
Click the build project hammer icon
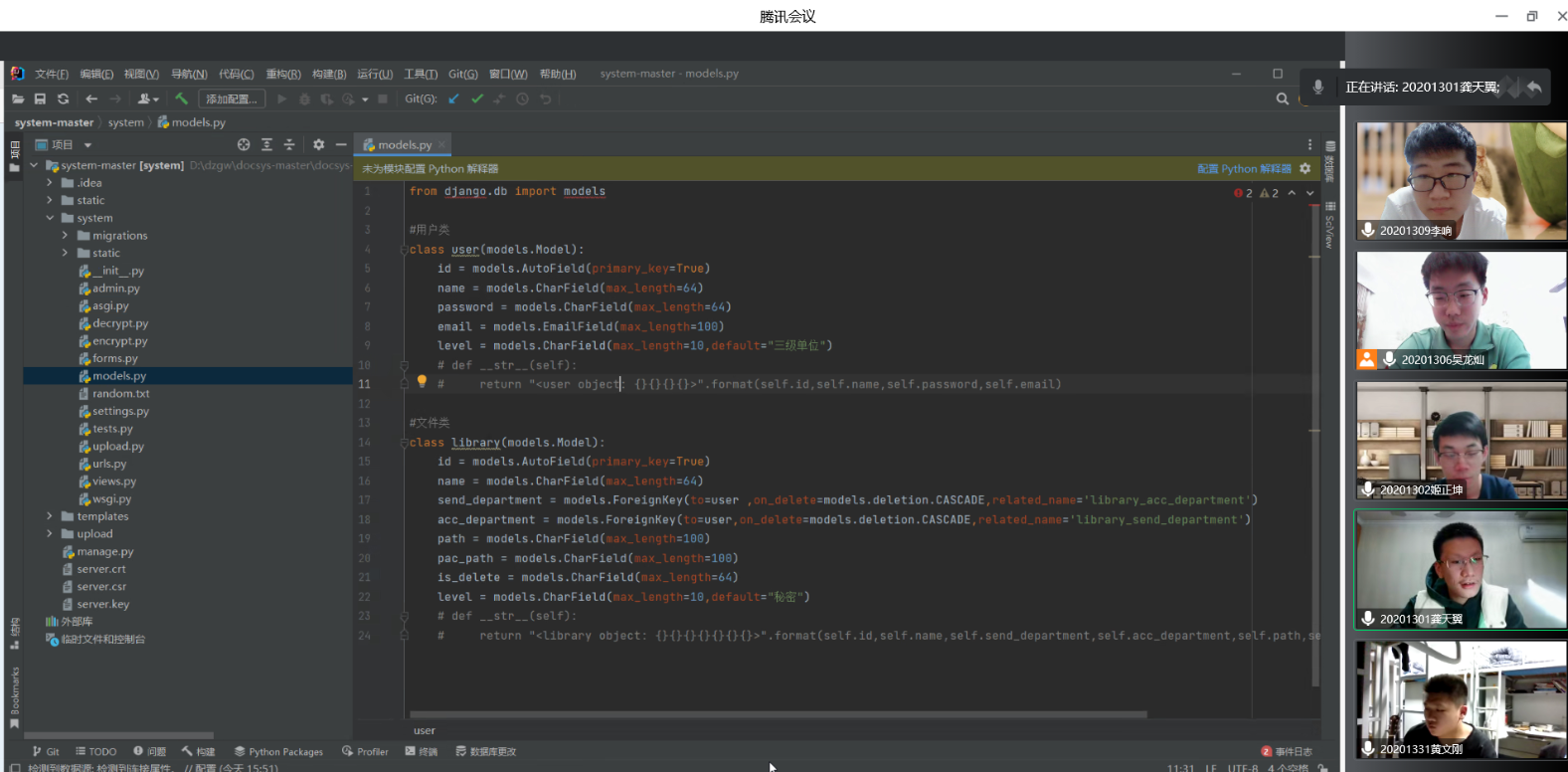(181, 99)
